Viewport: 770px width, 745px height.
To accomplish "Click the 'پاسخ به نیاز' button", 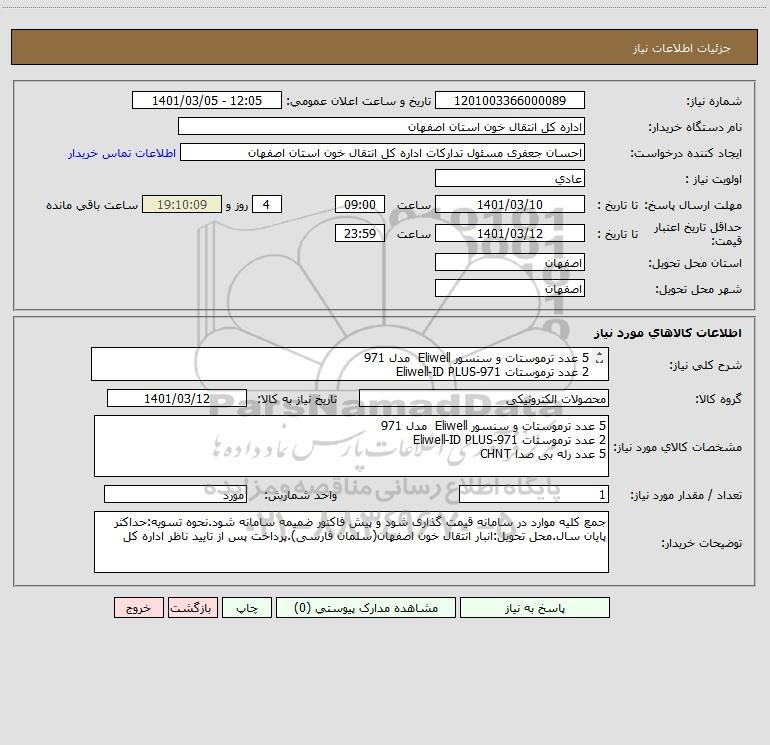I will [535, 607].
